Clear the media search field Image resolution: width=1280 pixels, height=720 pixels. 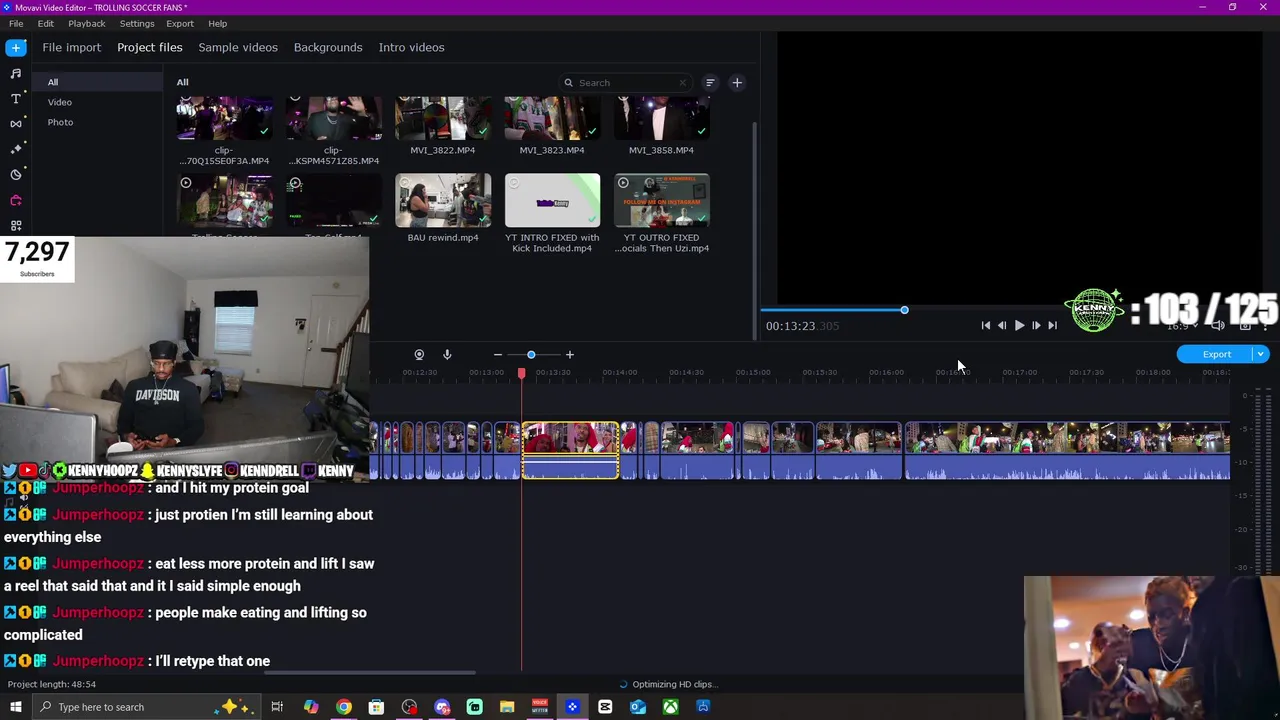683,83
